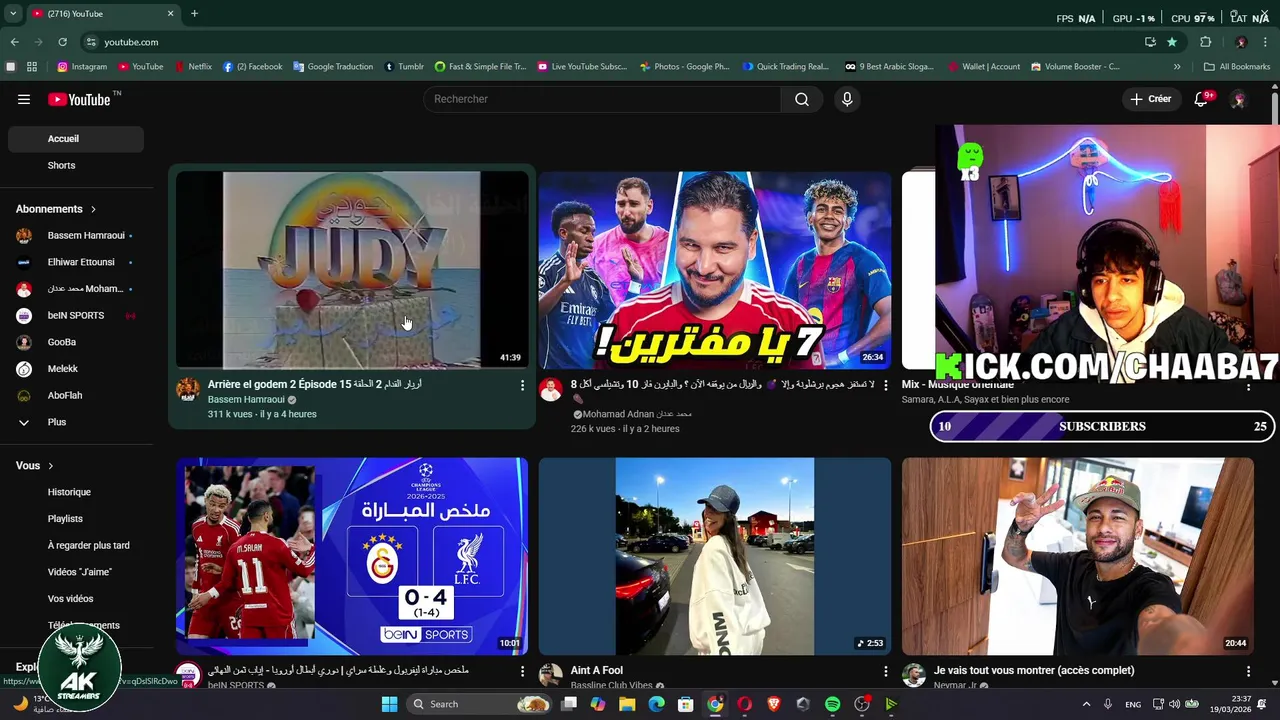This screenshot has width=1280, height=720.
Task: Click into the Rechercher search field
Action: tap(602, 99)
